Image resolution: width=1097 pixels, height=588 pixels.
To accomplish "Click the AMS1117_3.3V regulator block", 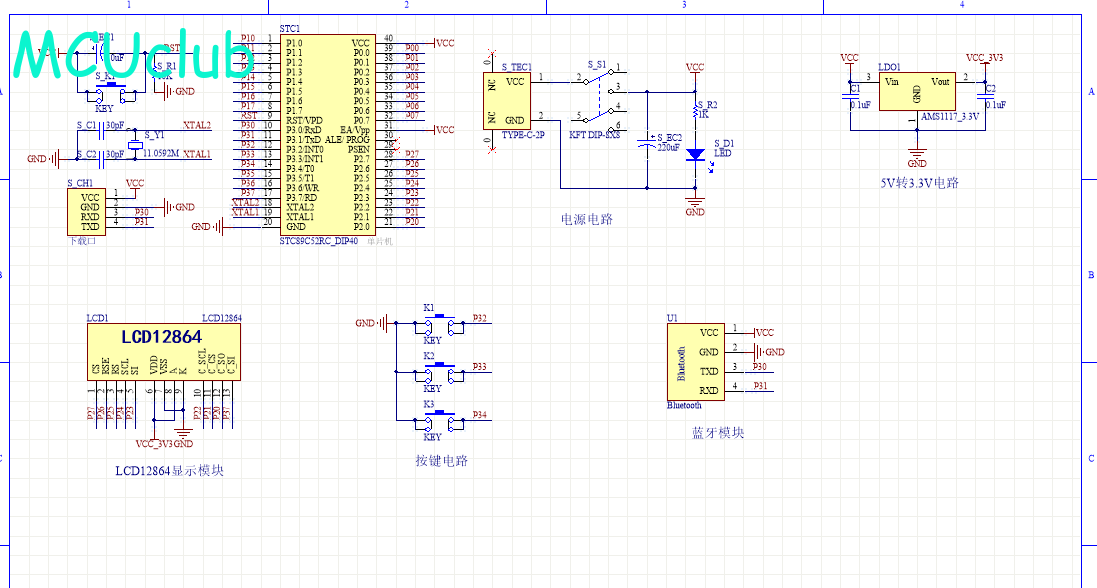I will point(916,92).
